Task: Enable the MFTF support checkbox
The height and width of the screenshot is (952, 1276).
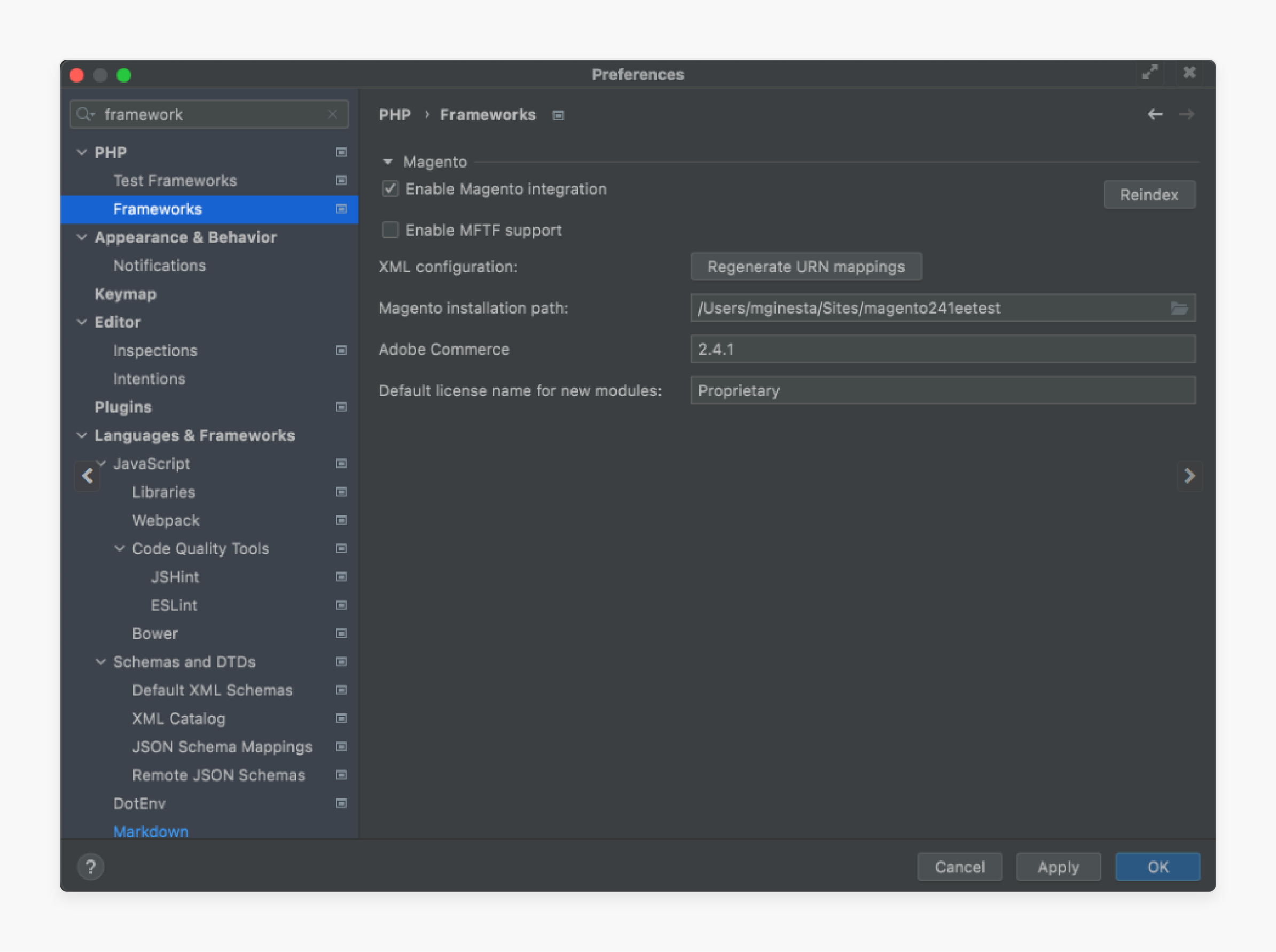Action: pos(390,230)
